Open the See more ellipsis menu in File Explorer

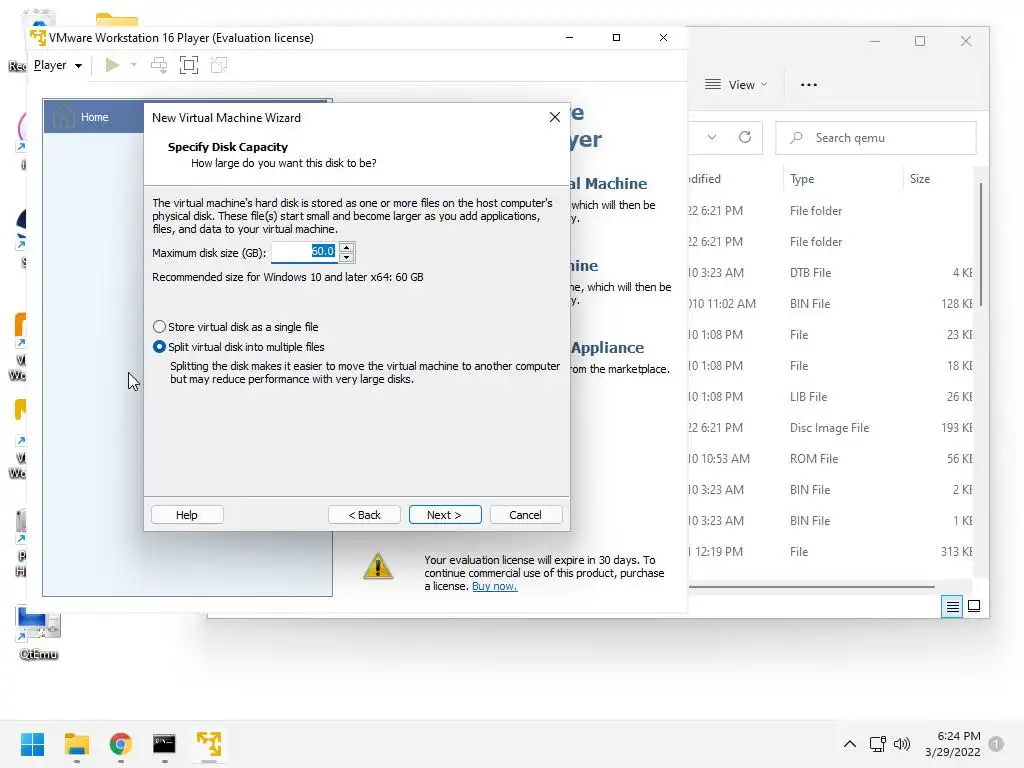[808, 85]
